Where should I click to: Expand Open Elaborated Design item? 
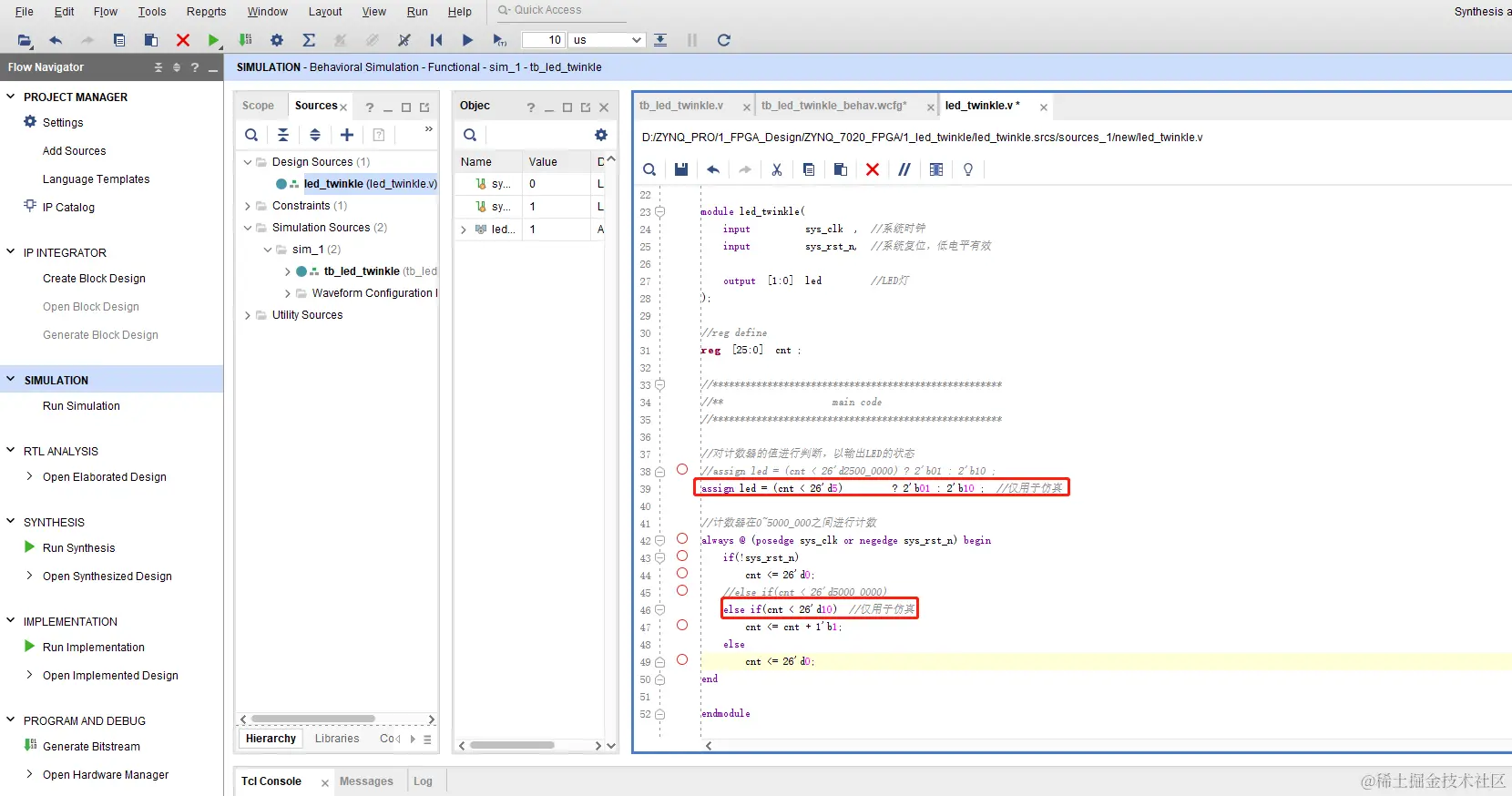[x=30, y=476]
